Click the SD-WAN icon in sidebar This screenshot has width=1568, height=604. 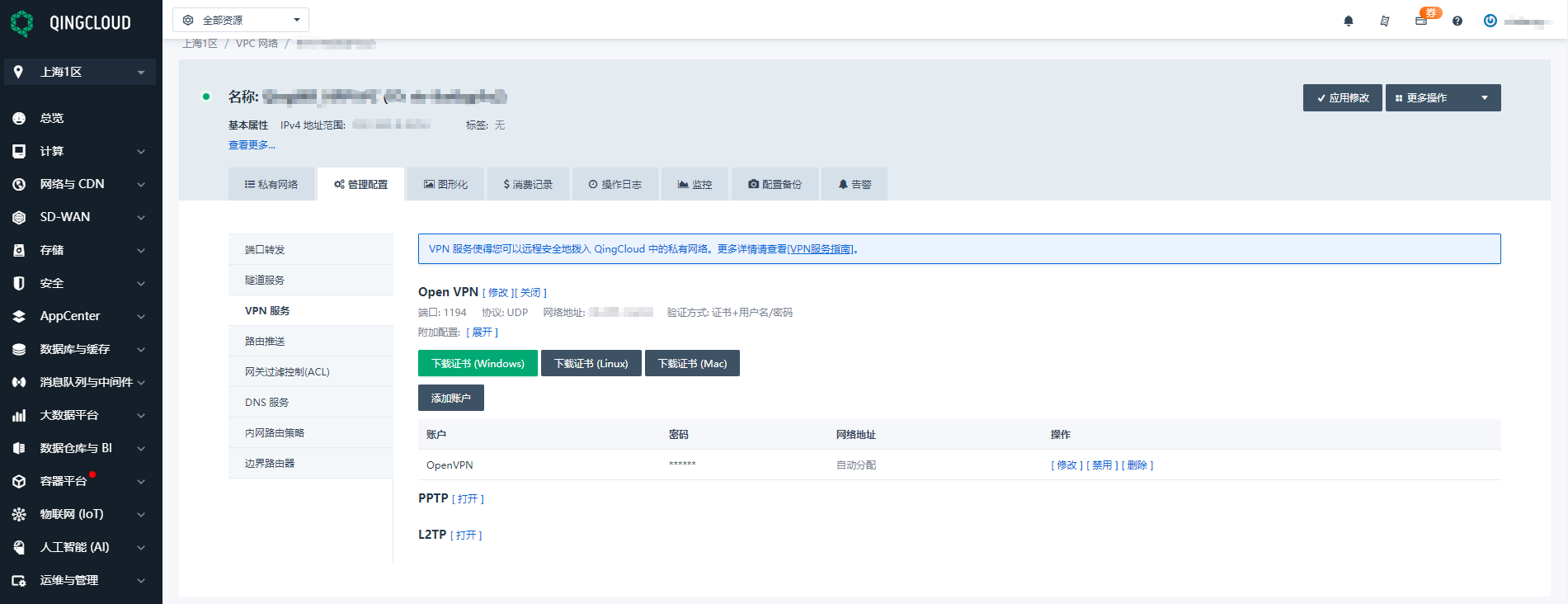(19, 217)
